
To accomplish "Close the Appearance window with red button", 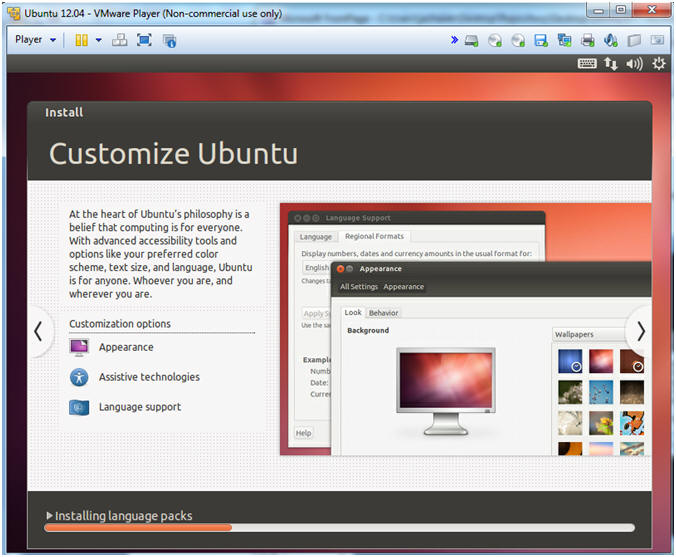I will coord(340,269).
